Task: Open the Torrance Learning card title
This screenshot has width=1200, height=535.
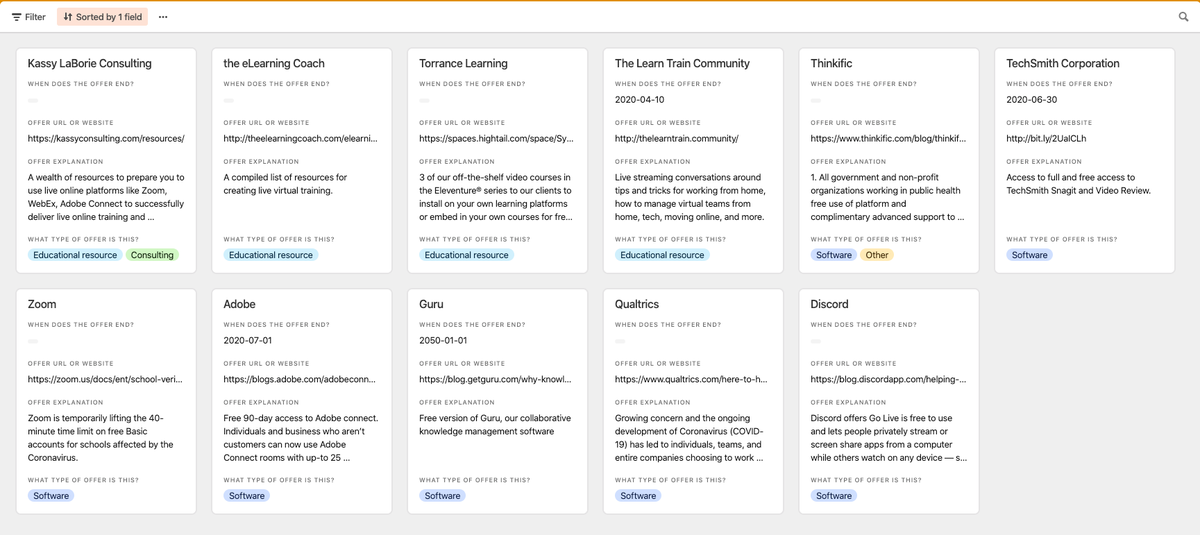Action: click(x=463, y=63)
